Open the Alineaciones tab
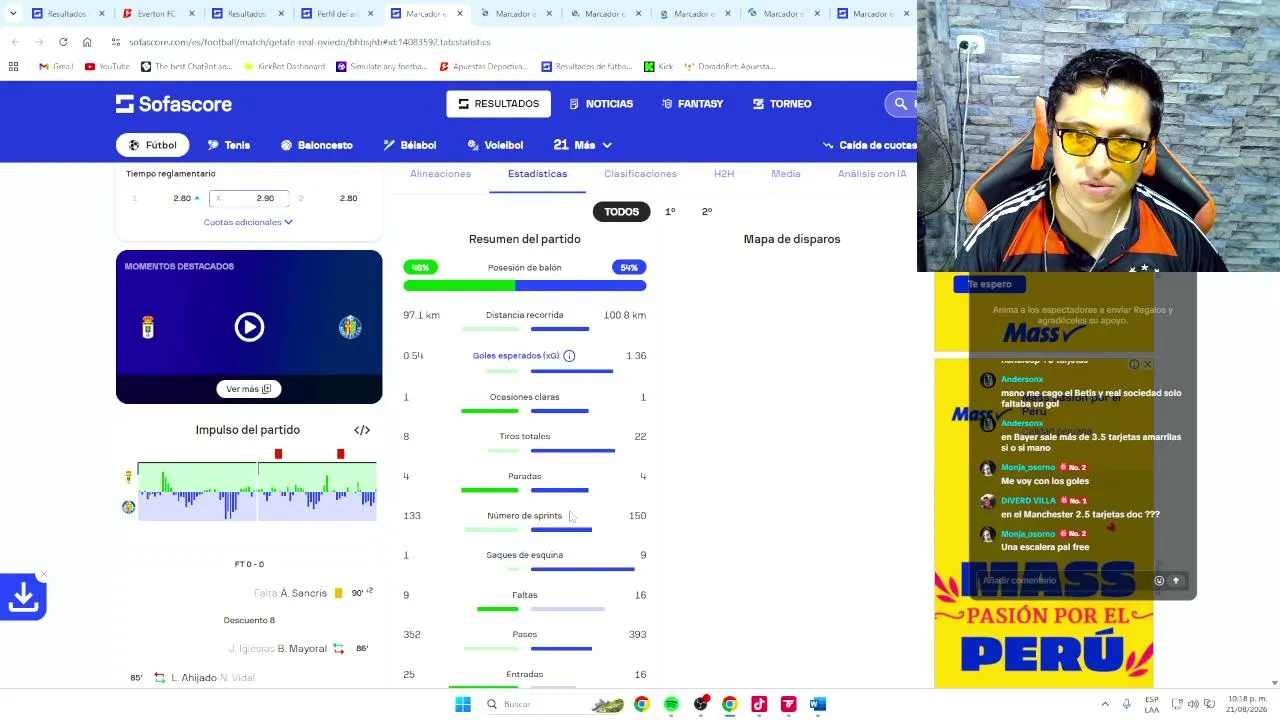 [x=440, y=174]
